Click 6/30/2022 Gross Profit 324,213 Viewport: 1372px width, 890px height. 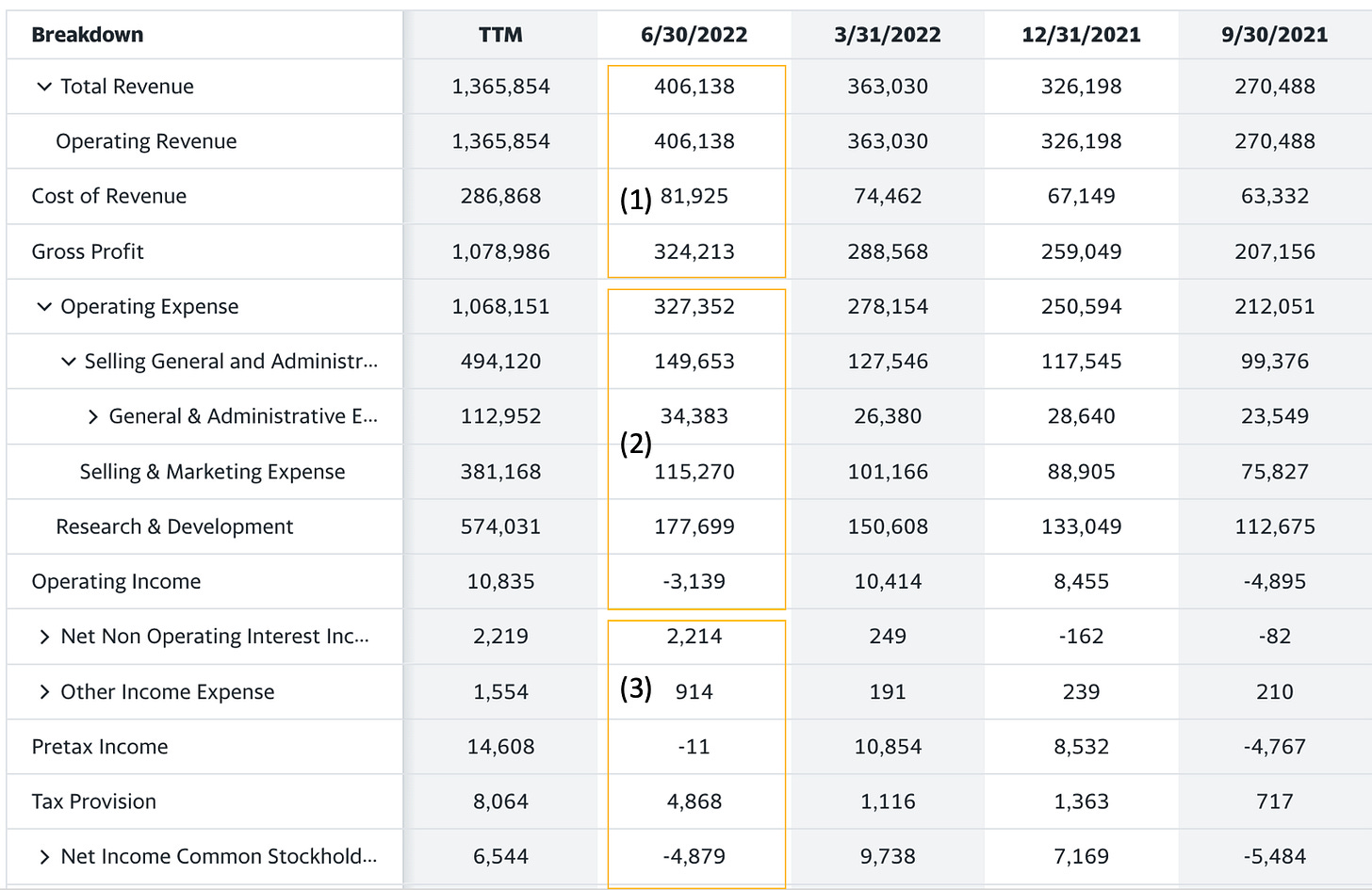(694, 251)
